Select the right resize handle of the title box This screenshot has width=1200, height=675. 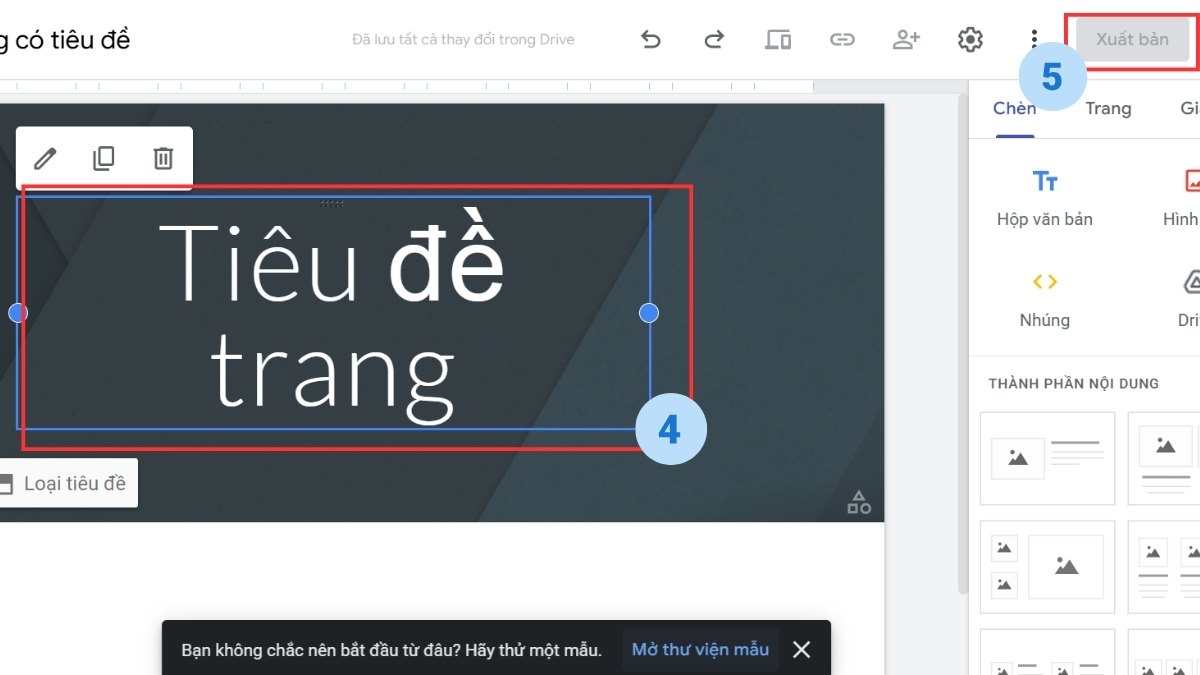click(649, 313)
